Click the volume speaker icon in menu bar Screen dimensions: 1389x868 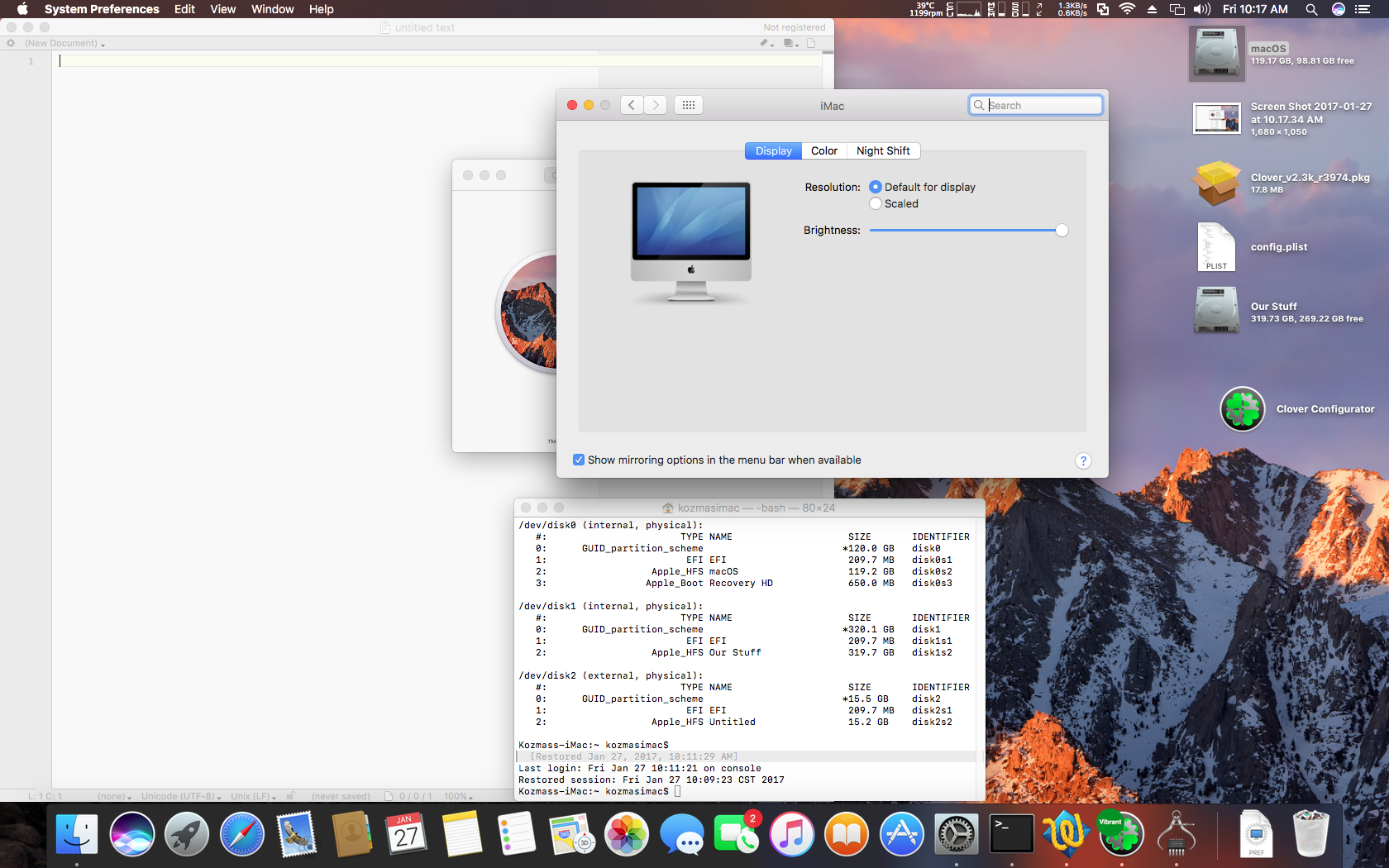[x=1201, y=9]
